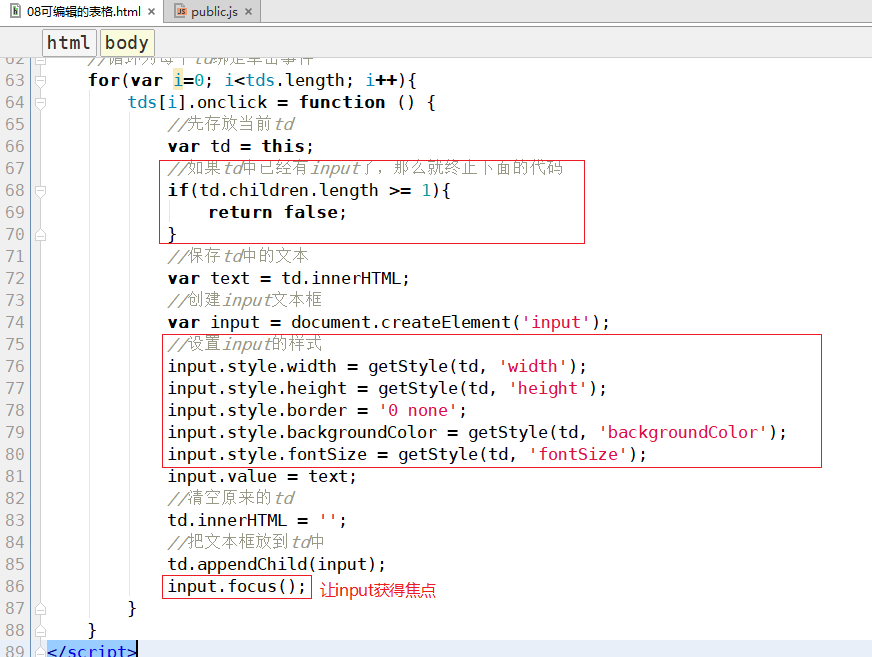Click the body breadcrumb
872x657 pixels.
[126, 42]
